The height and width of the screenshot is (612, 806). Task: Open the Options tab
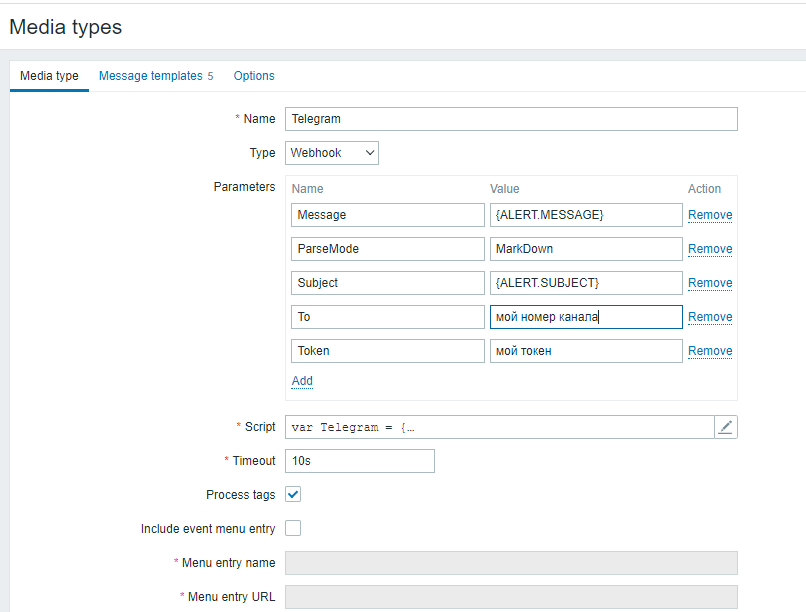tap(254, 76)
